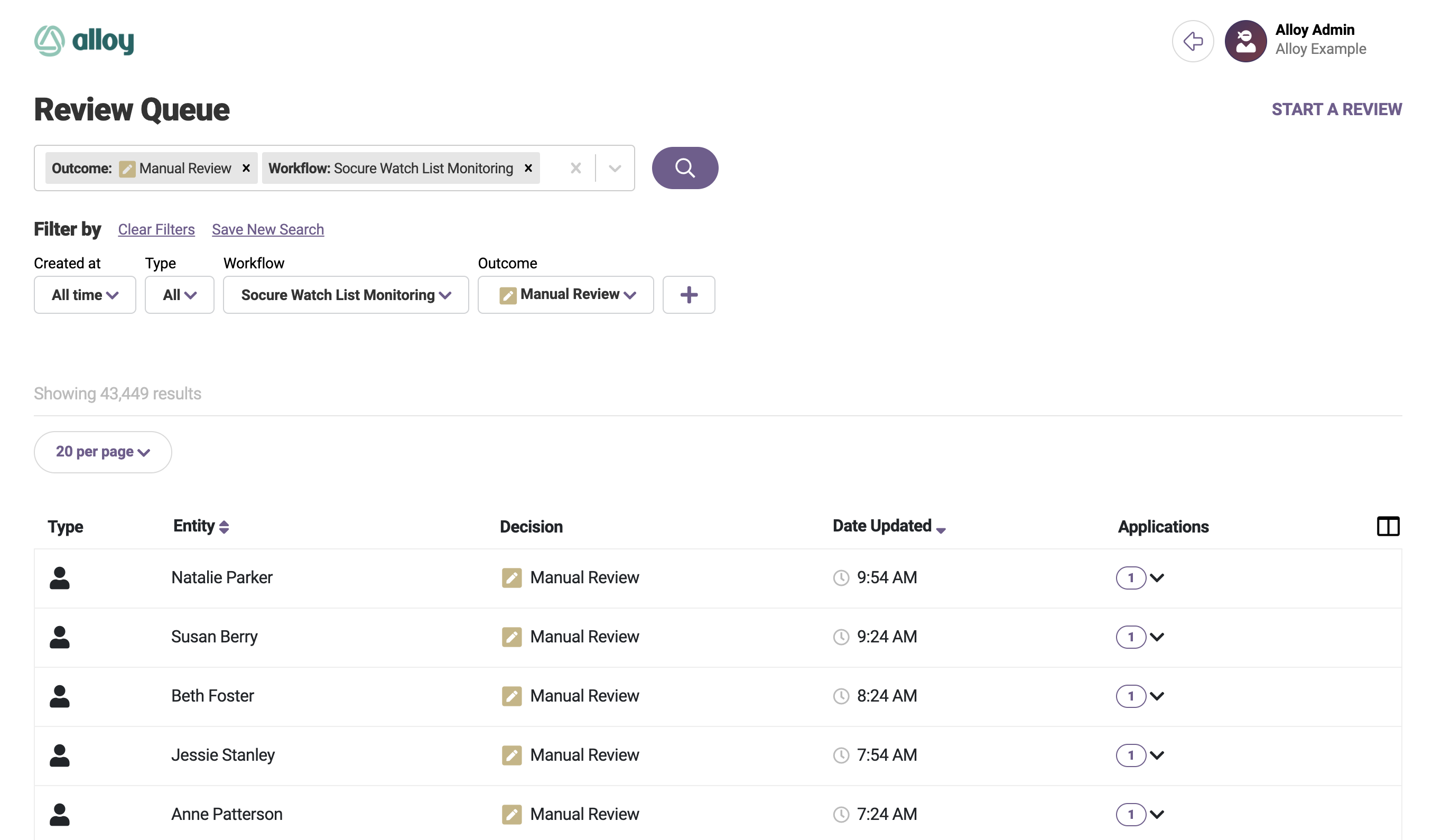Image resolution: width=1432 pixels, height=840 pixels.
Task: Click the applications count badge for Natalie Parker
Action: pyautogui.click(x=1131, y=578)
